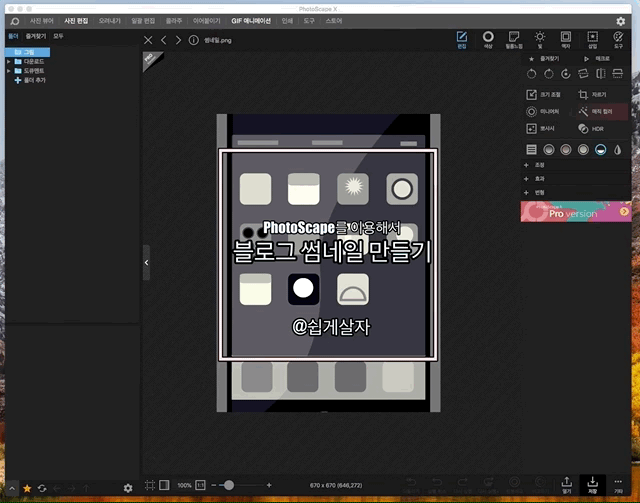Switch to the GIF 애니메이션 tab
Screen dimensions: 640x503
coord(251,21)
